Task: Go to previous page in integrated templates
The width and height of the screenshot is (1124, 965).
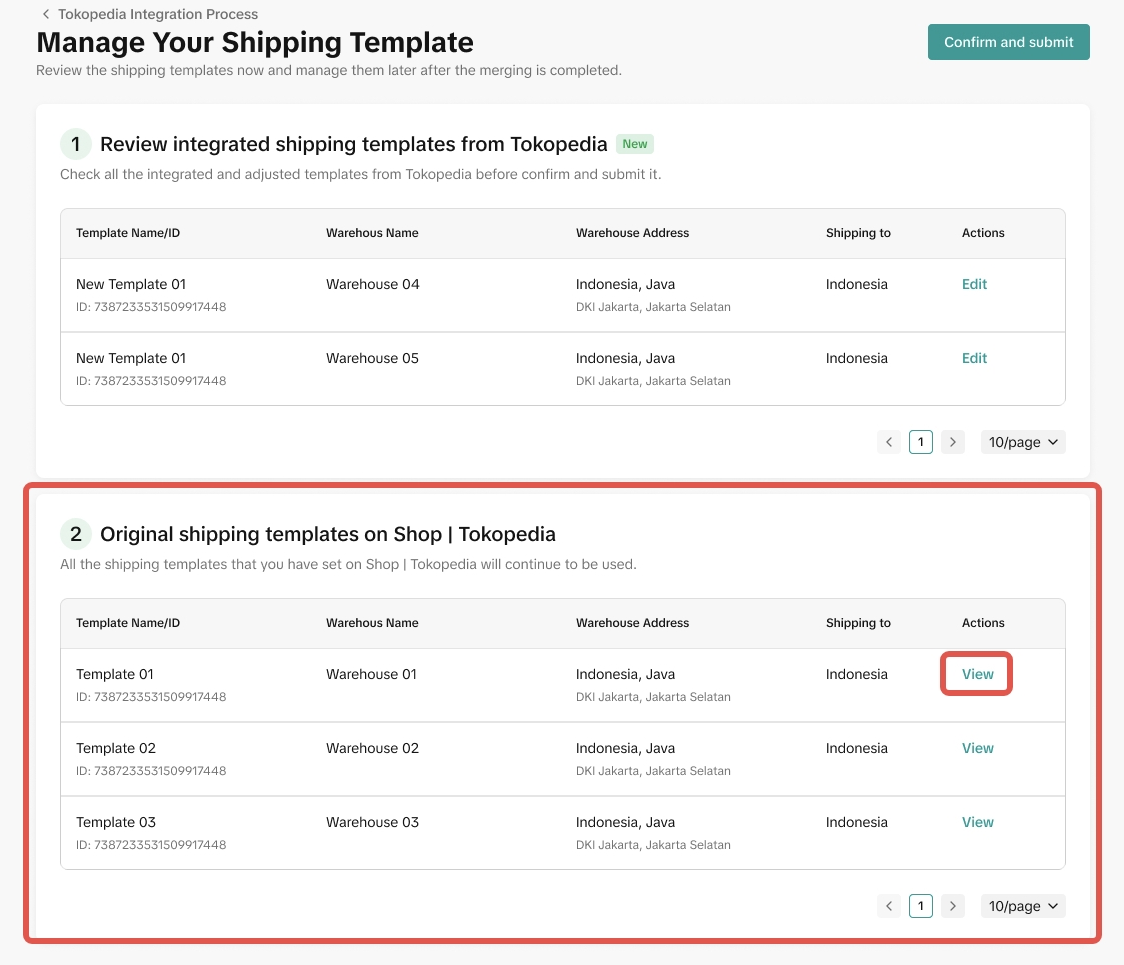Action: point(889,442)
